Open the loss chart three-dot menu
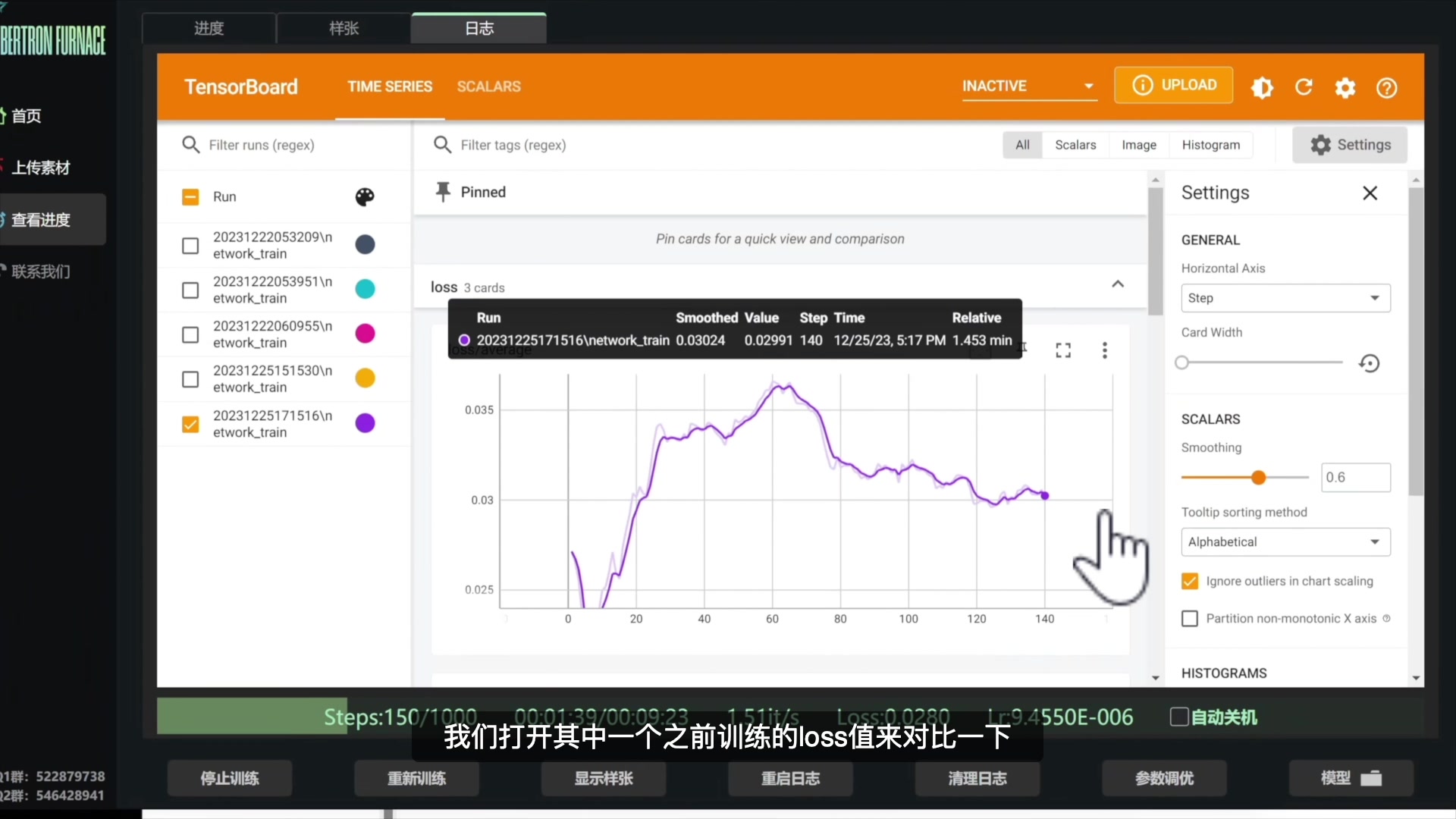Image resolution: width=1456 pixels, height=819 pixels. click(x=1104, y=350)
